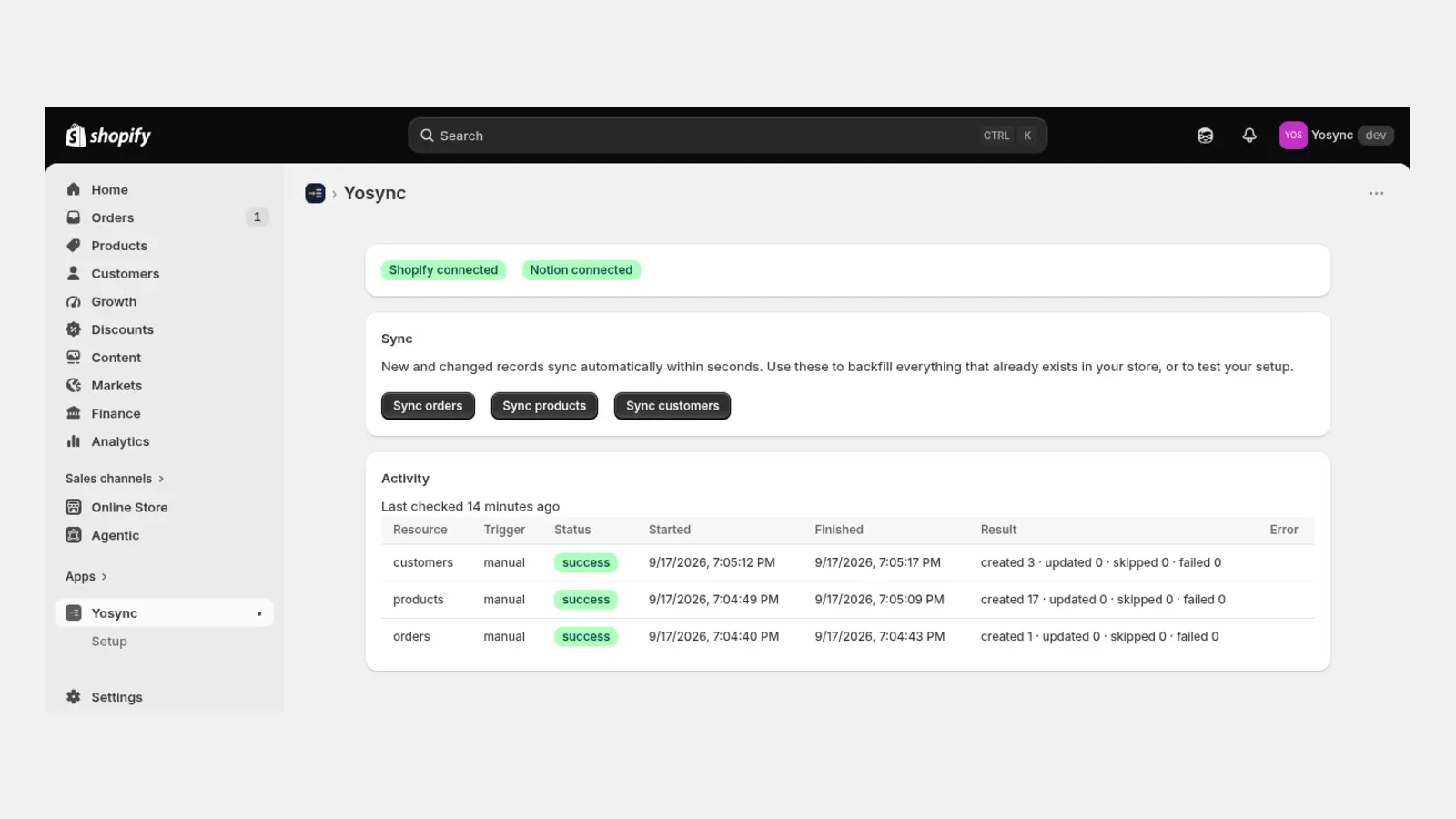The height and width of the screenshot is (819, 1456).
Task: Click the Products tag icon
Action: (74, 246)
